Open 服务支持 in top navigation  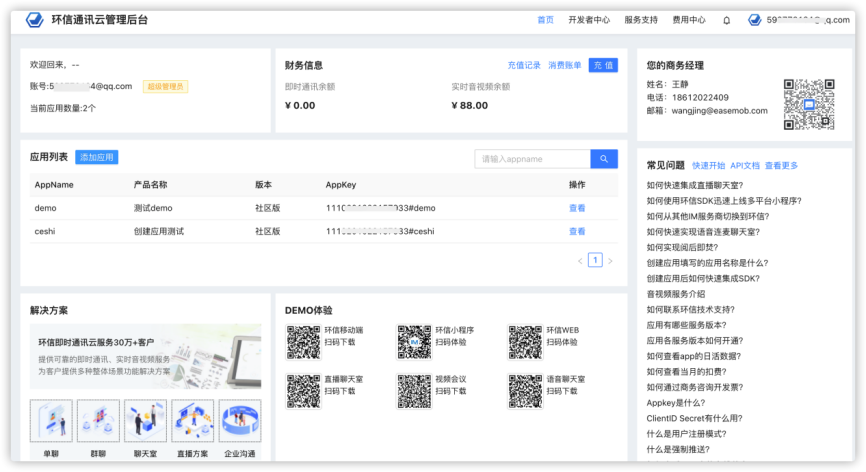pos(641,20)
